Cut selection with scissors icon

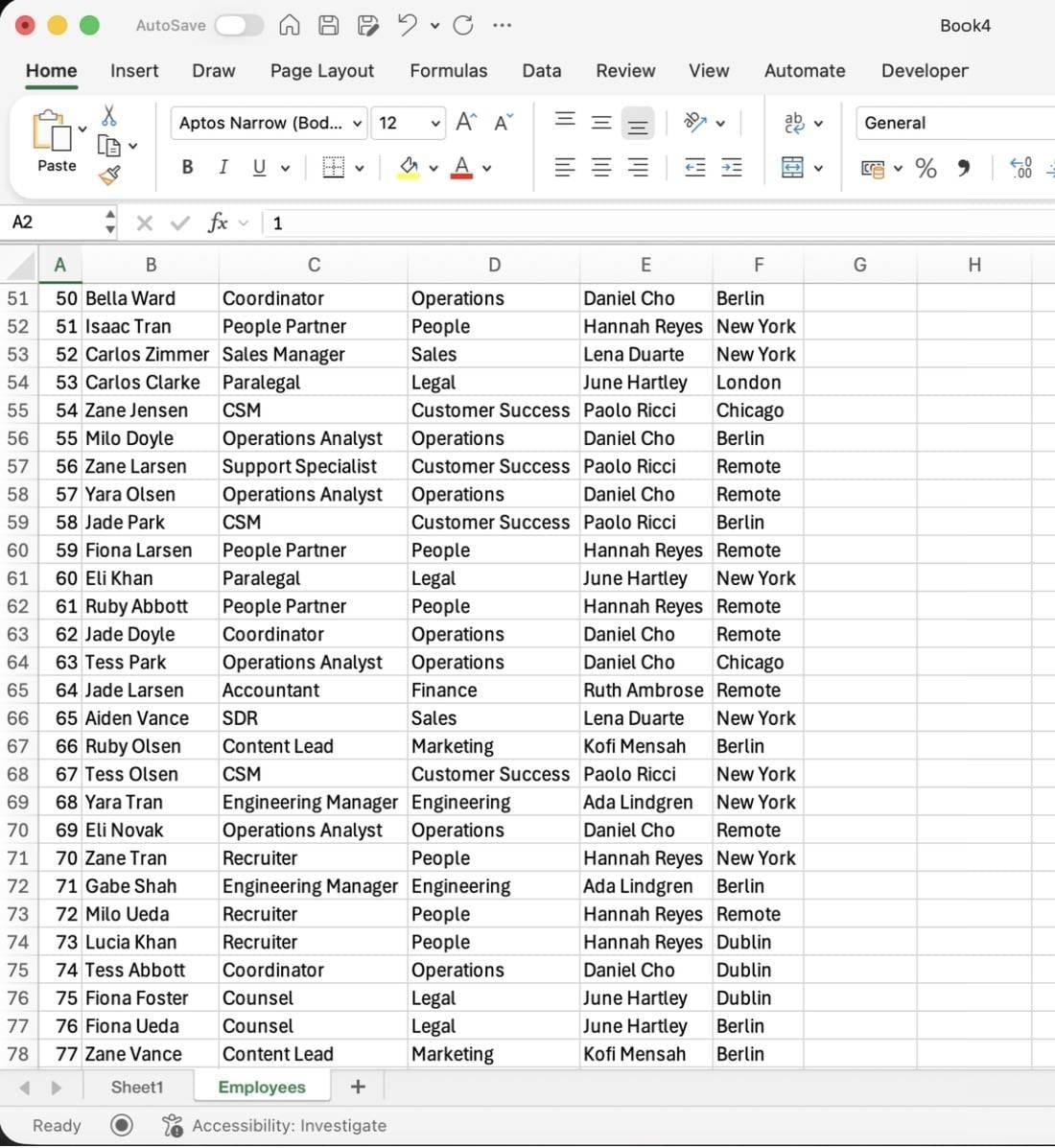[109, 116]
